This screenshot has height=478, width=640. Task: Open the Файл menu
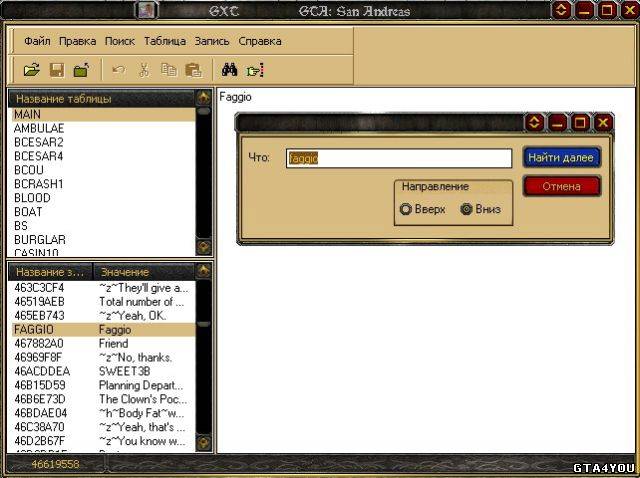tap(37, 41)
